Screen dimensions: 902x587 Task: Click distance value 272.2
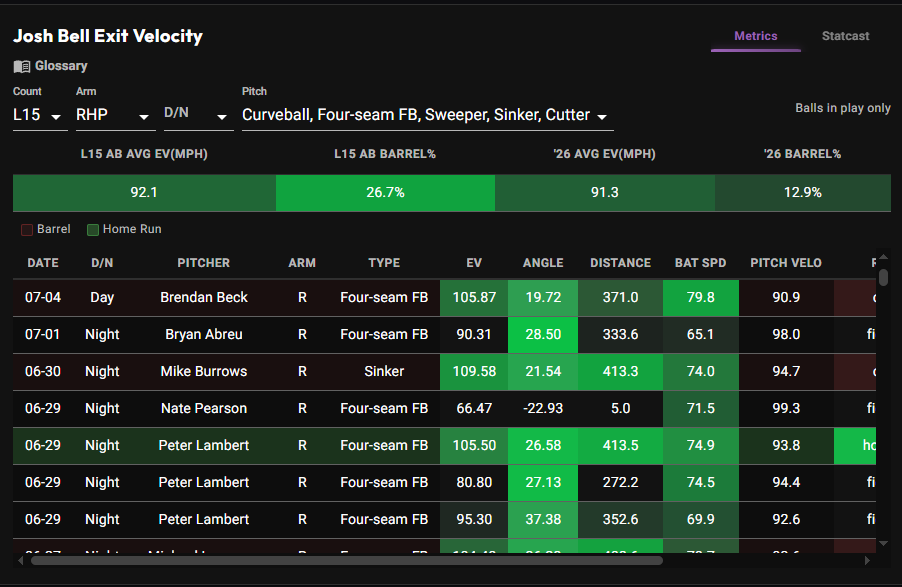click(620, 482)
